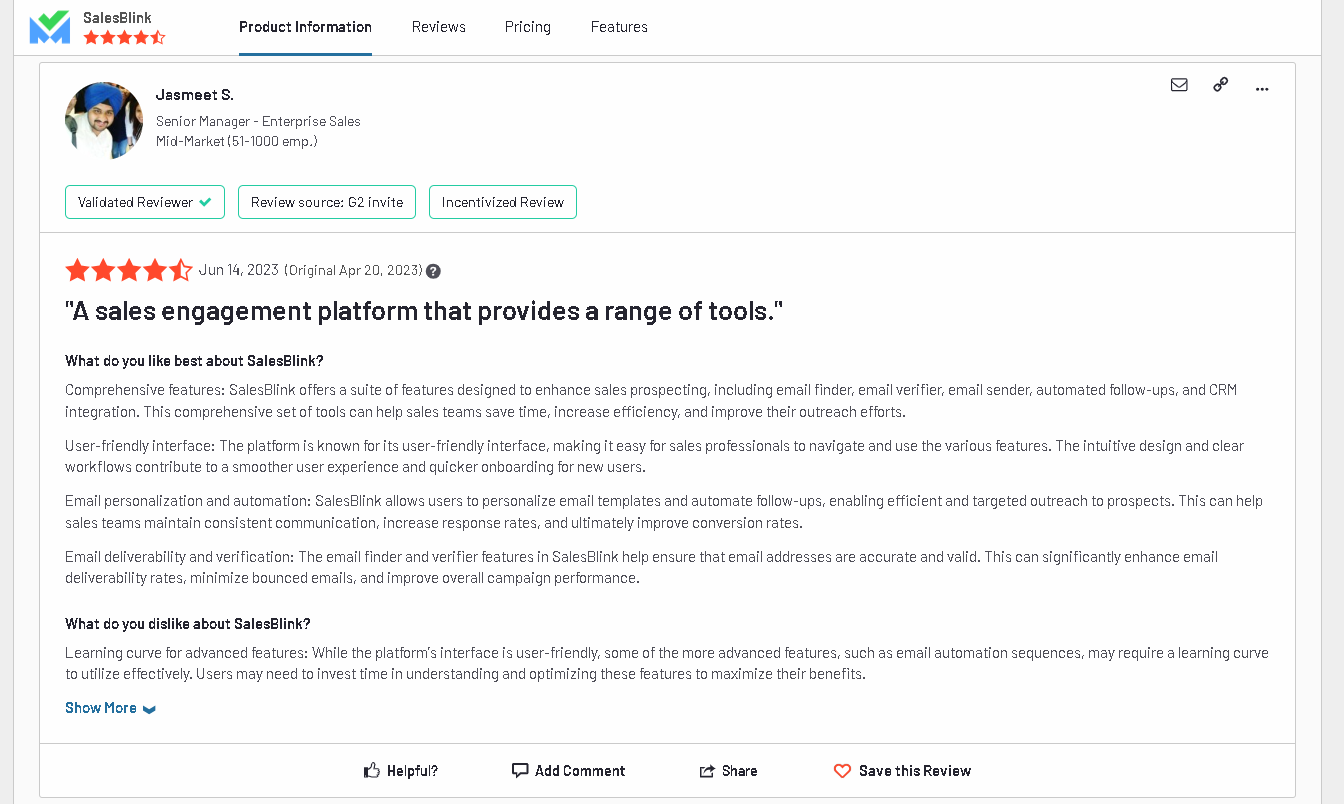
Task: Open the Reviews tab
Action: tap(439, 27)
